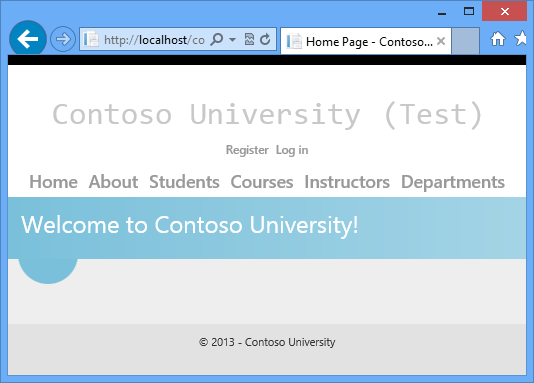
Task: Click the Compatibility View broken-page icon
Action: tap(249, 39)
